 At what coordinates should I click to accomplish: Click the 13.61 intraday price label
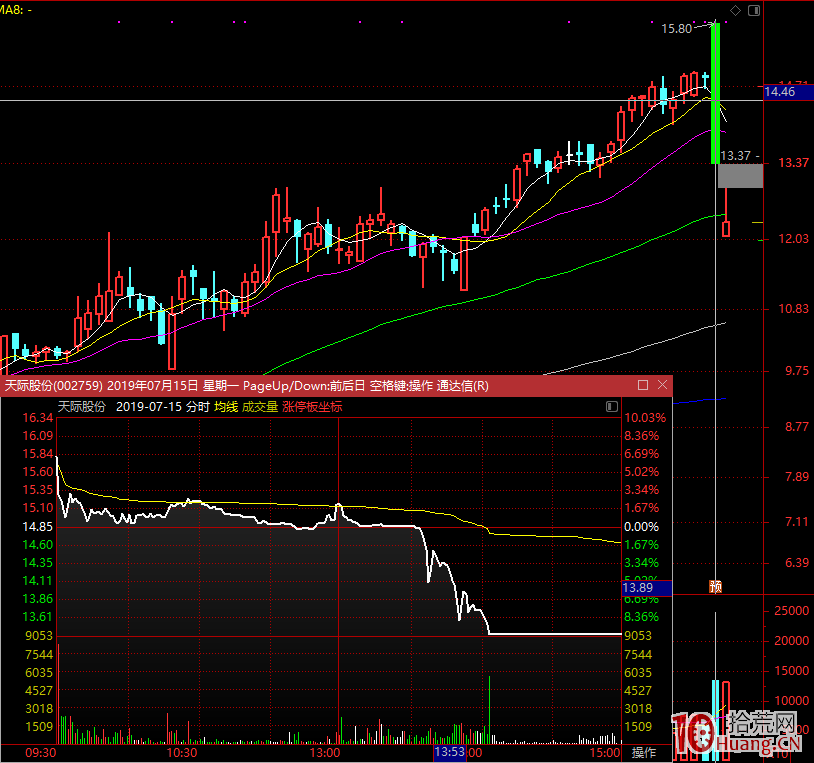[37, 617]
